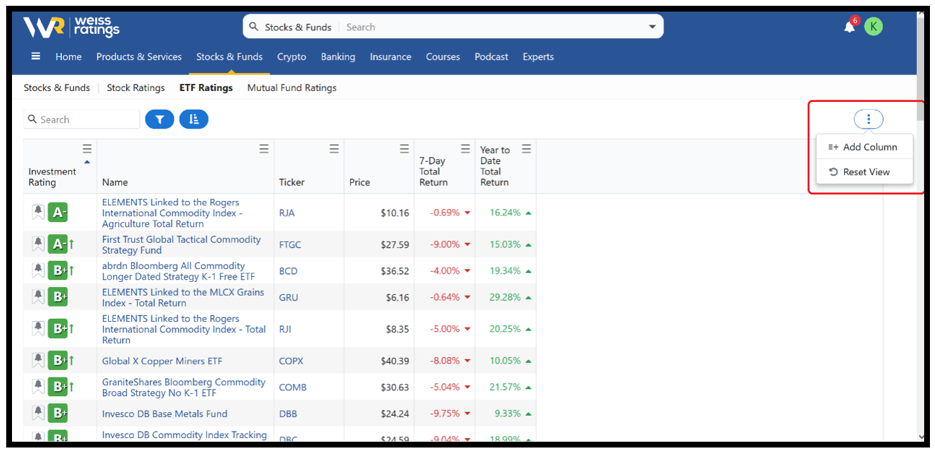Open 7-Day Total Return column menu icon
935x453 pixels.
(x=466, y=148)
